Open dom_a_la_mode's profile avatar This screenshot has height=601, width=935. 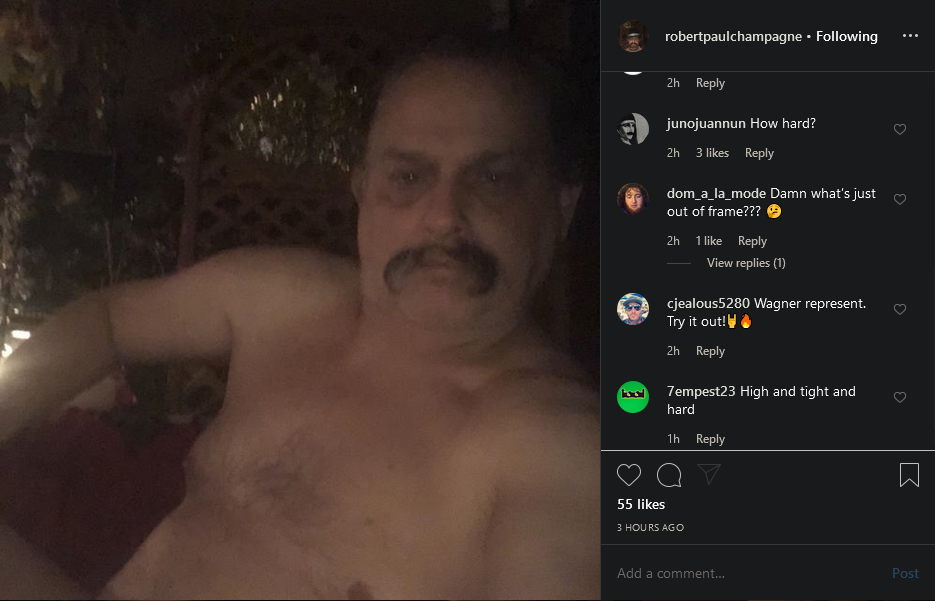click(633, 199)
